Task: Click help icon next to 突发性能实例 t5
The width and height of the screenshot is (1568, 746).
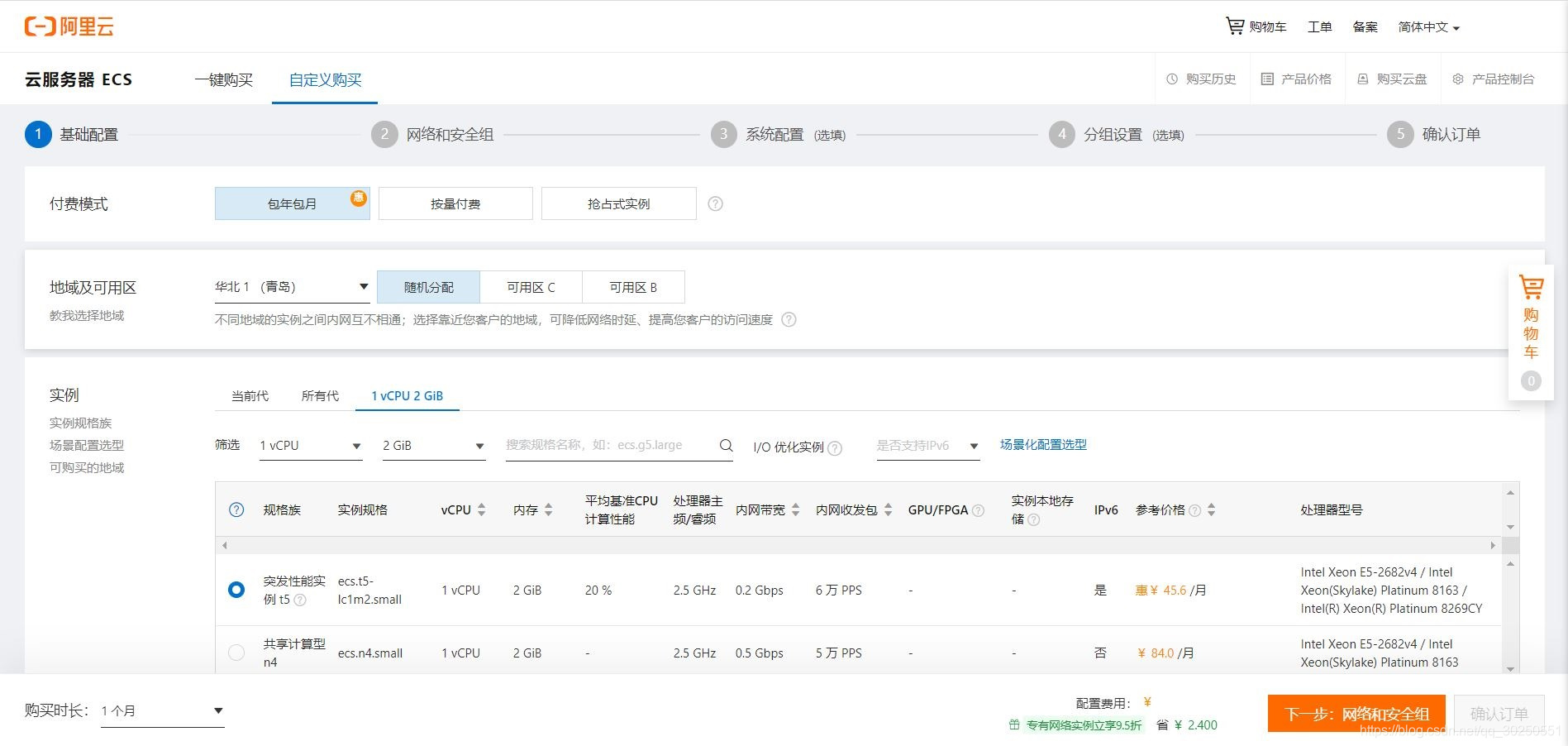Action: click(x=300, y=600)
